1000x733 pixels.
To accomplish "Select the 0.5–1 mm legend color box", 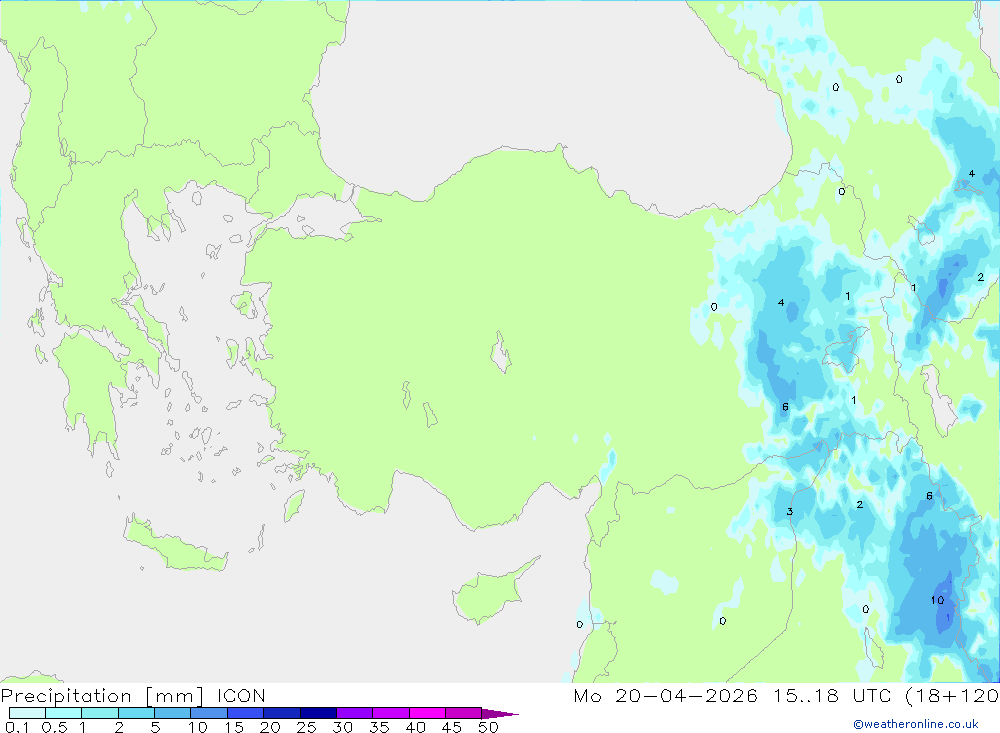I will click(x=63, y=713).
